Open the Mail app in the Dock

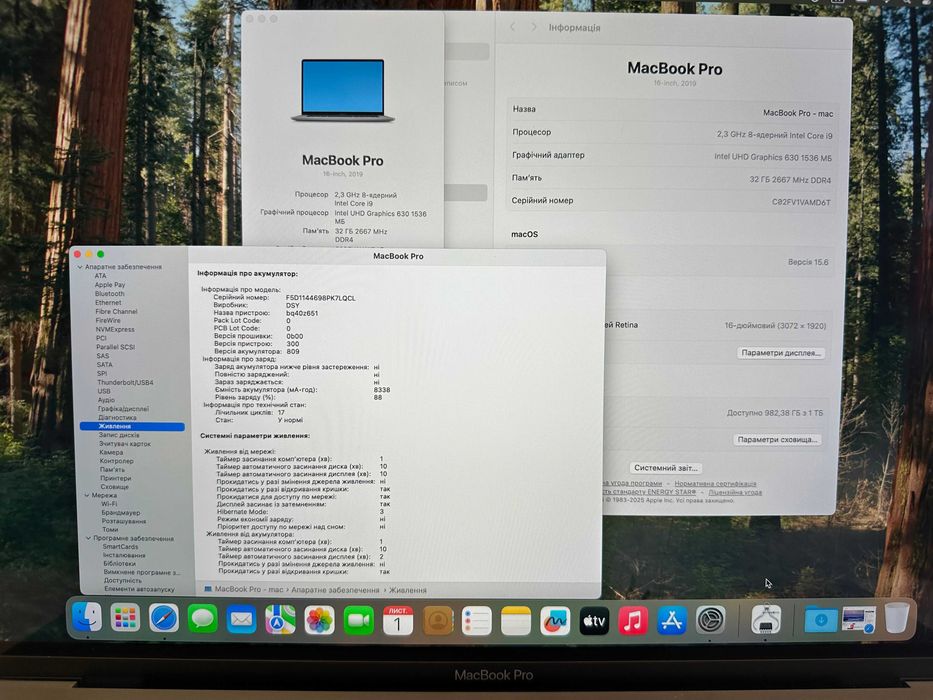(x=241, y=620)
